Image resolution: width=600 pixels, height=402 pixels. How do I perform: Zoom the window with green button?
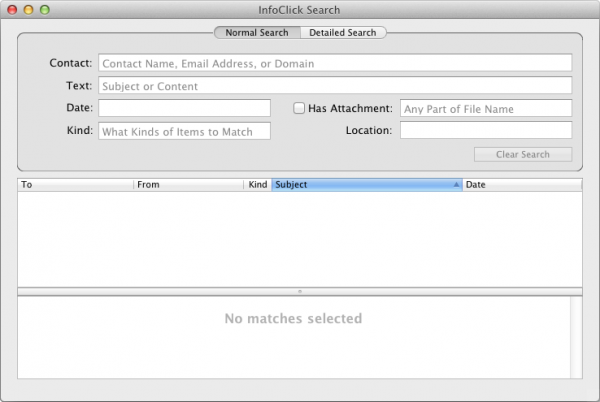(x=45, y=10)
